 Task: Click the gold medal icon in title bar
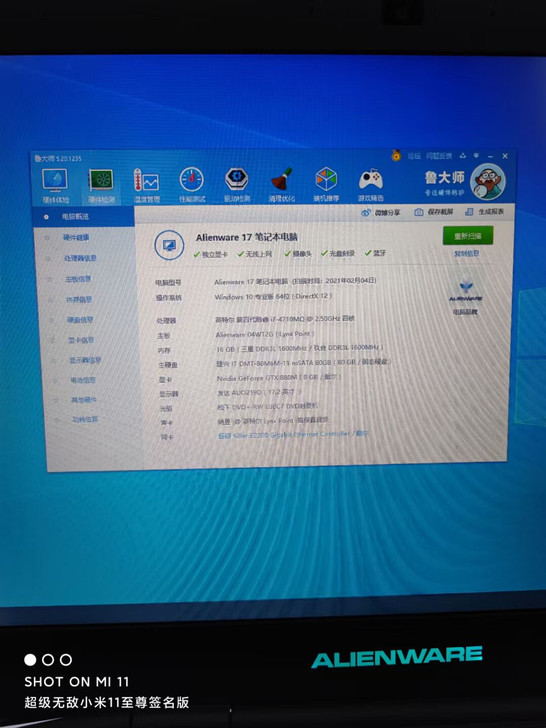[x=396, y=155]
